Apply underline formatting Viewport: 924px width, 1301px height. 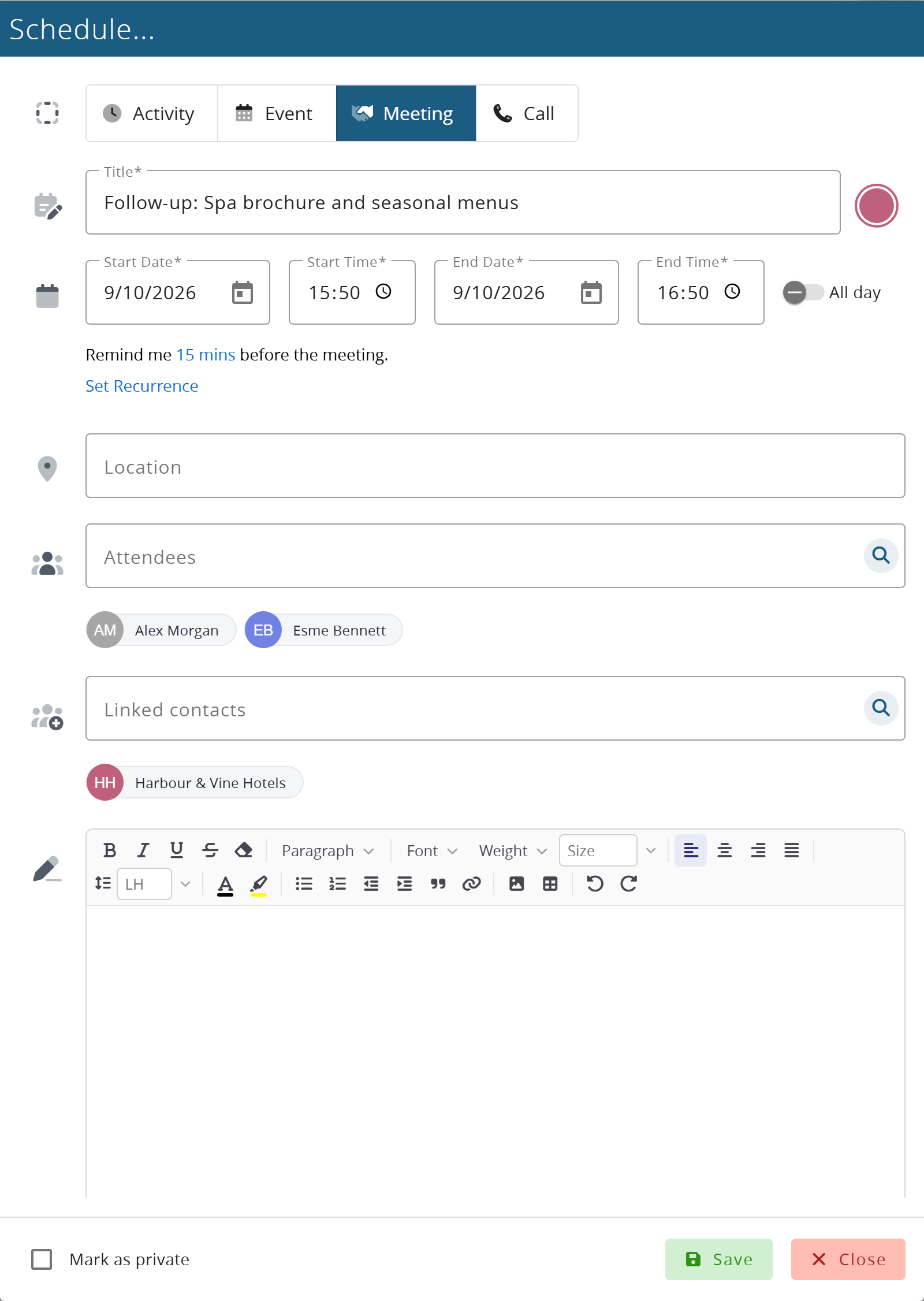177,850
